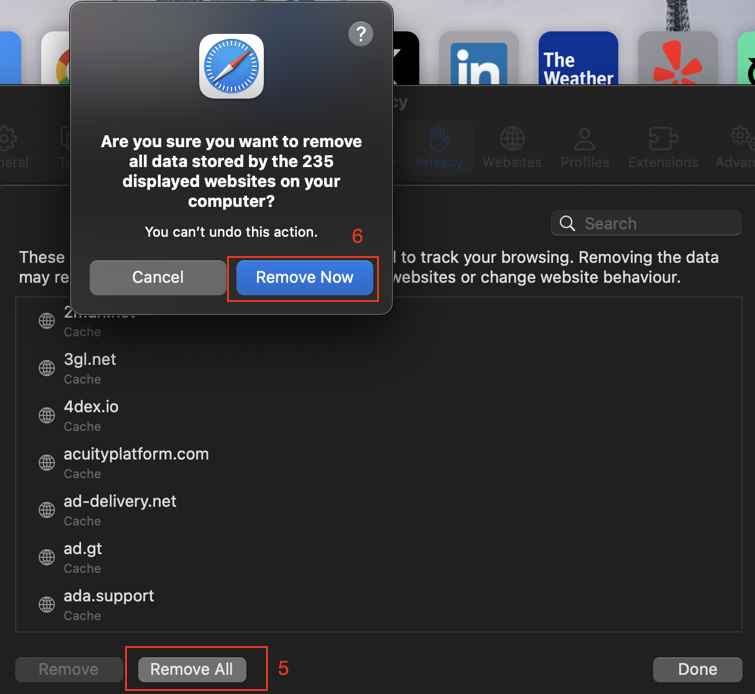Open LinkedIn favorite tile
The width and height of the screenshot is (755, 694).
point(479,58)
